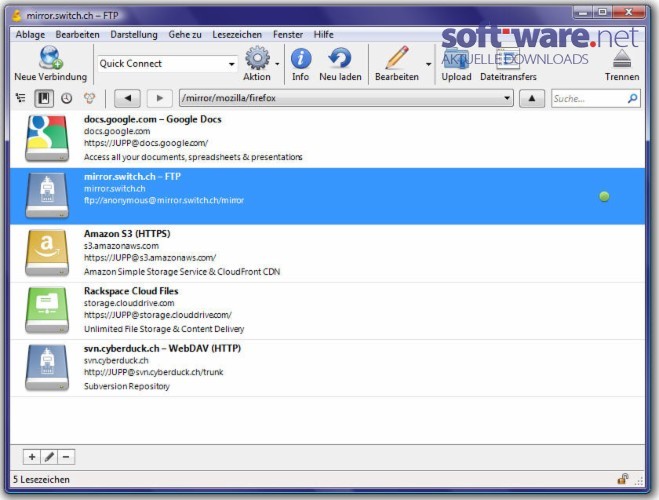
Task: Click the Unlimited File Storage & Content Delivery text
Action: [x=164, y=329]
